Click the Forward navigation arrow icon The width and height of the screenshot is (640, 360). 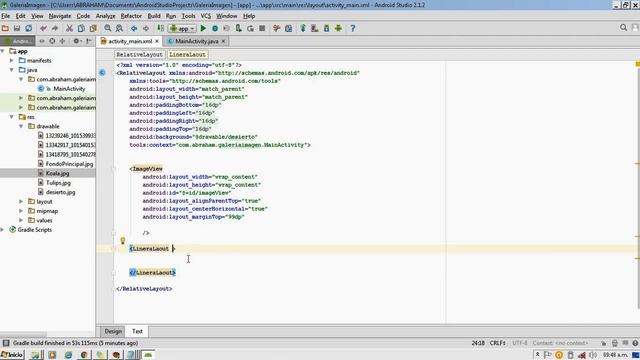(146, 28)
